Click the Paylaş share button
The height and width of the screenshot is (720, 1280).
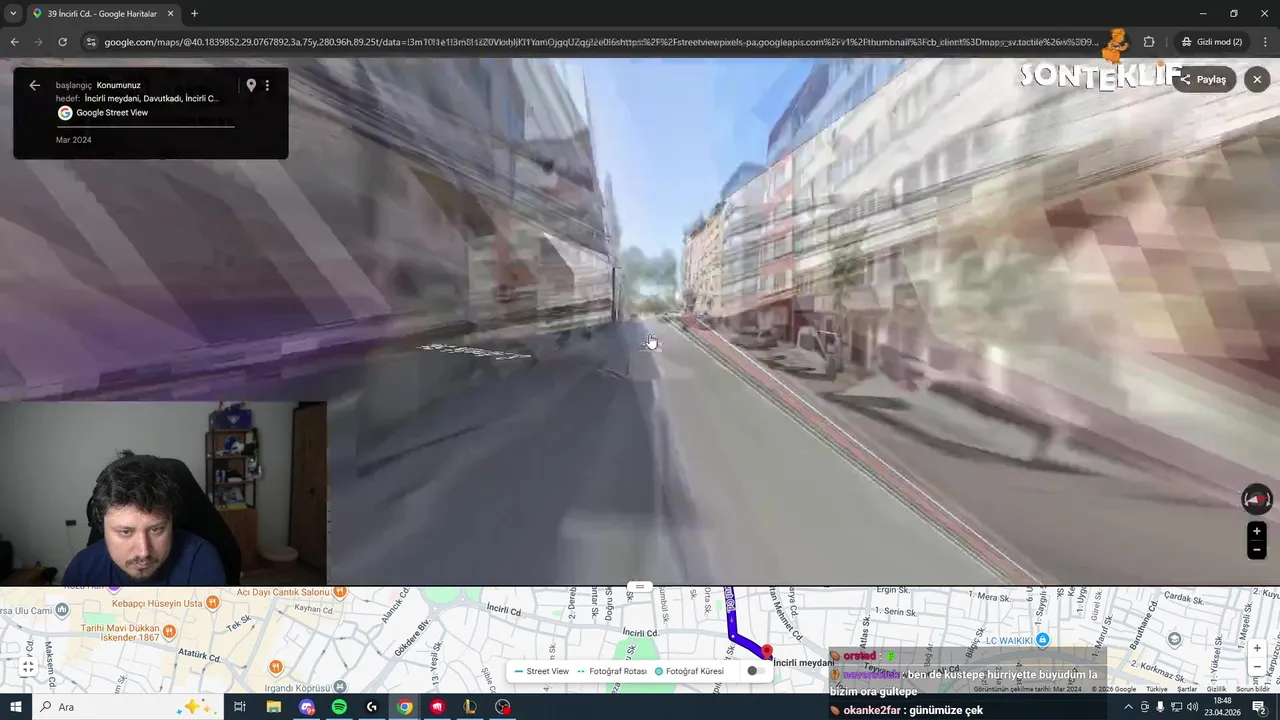(1203, 80)
